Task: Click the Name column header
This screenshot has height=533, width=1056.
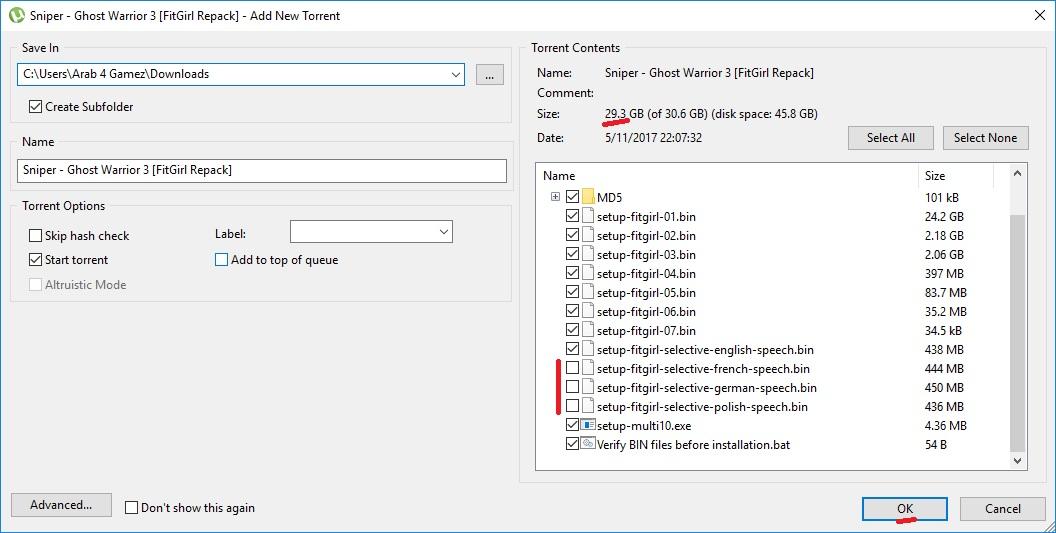Action: coord(727,176)
